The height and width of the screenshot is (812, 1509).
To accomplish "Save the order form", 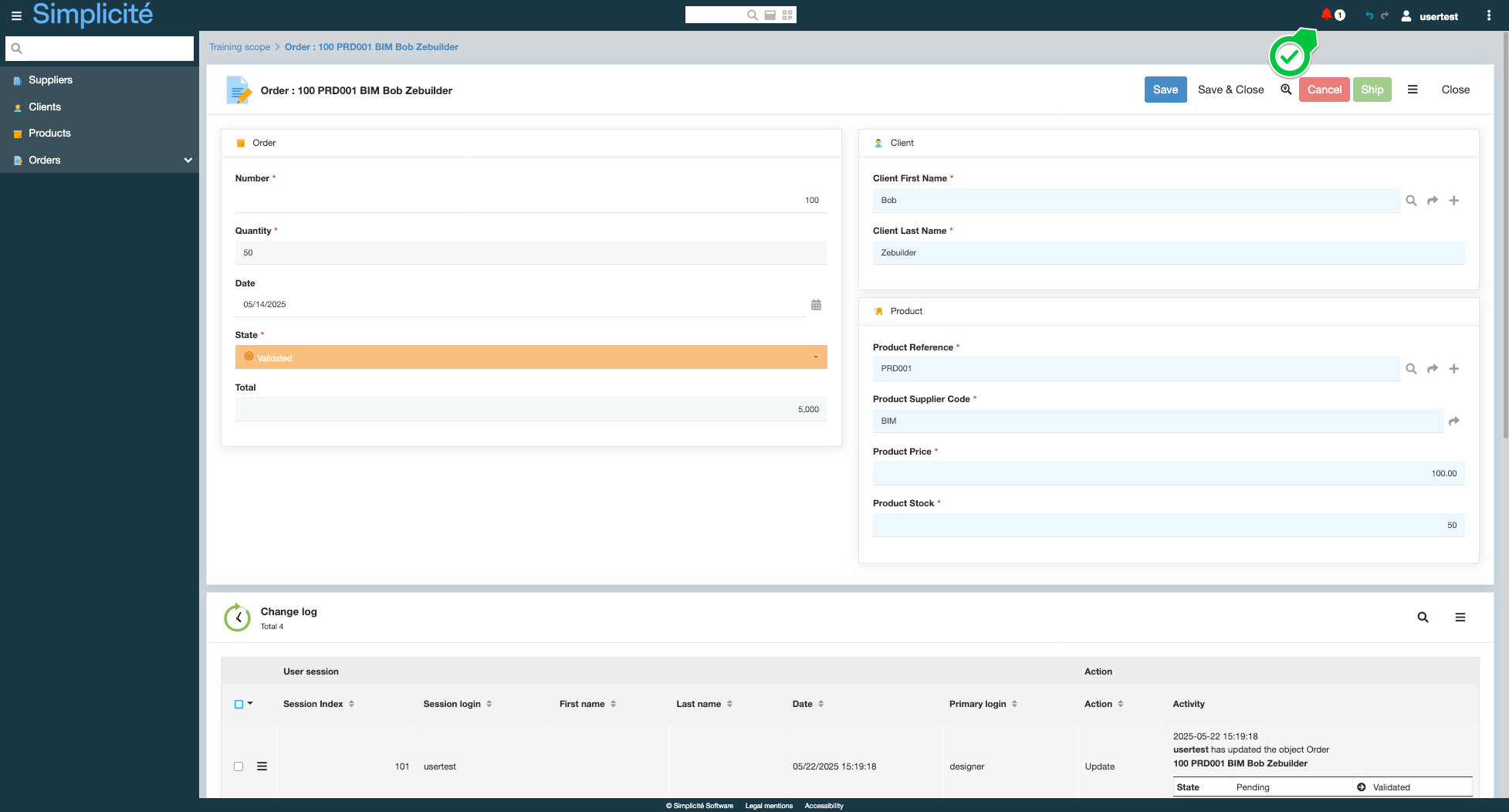I will 1166,90.
